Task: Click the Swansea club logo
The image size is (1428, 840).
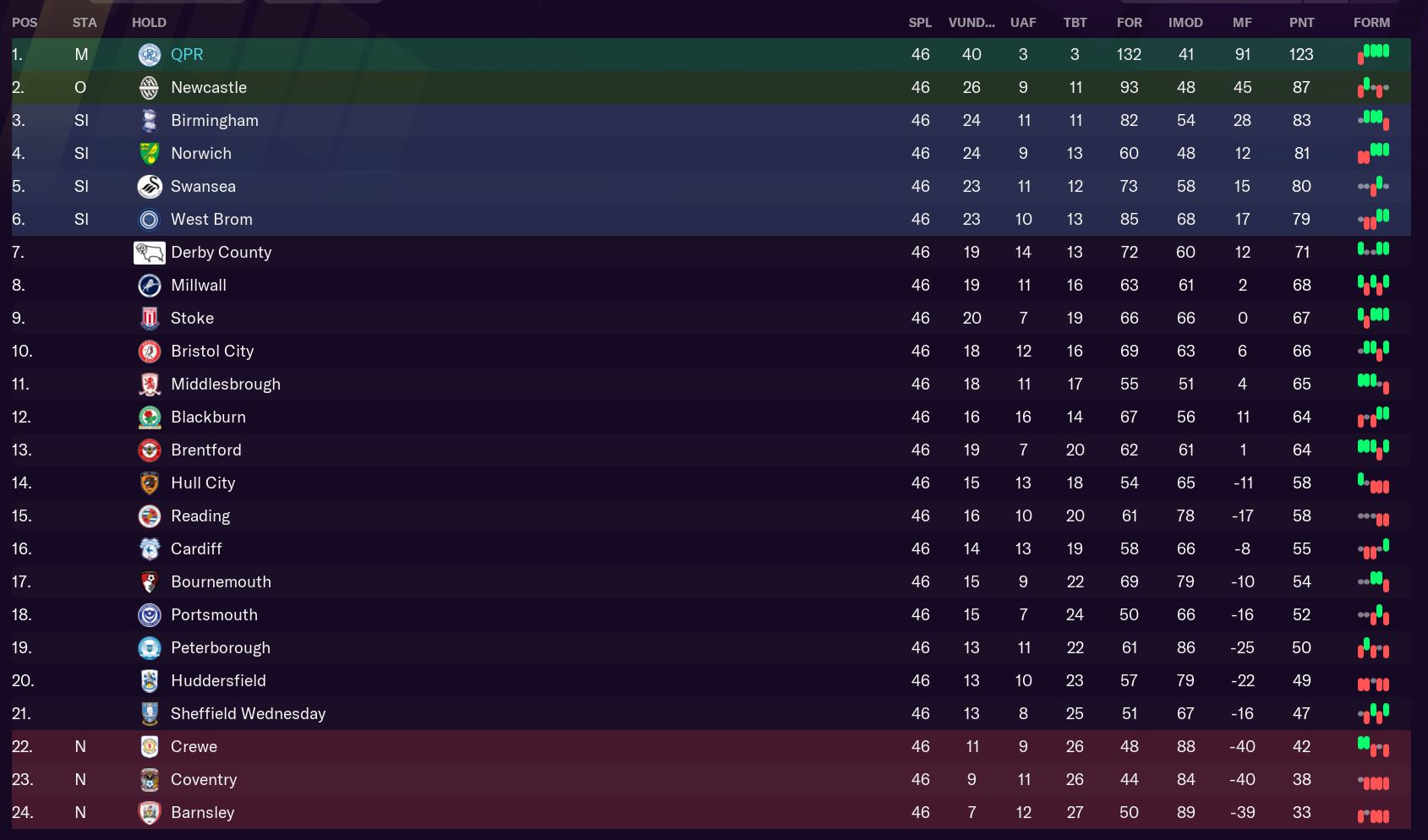Action: [150, 187]
